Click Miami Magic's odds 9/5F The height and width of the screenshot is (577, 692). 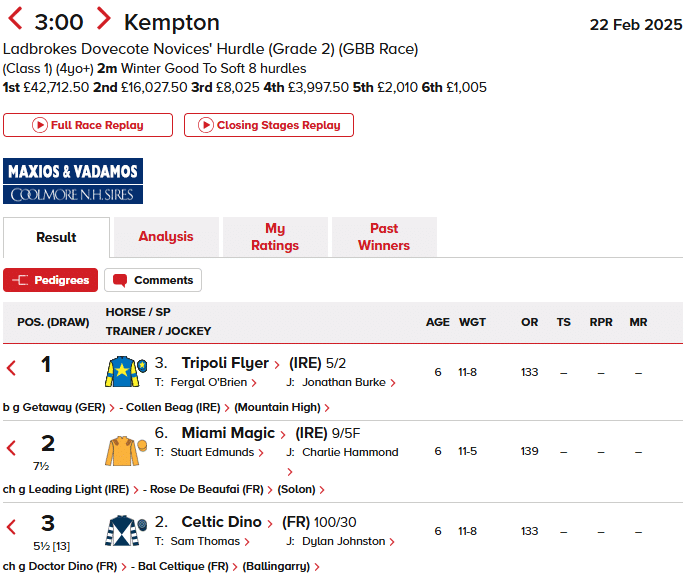(x=346, y=434)
